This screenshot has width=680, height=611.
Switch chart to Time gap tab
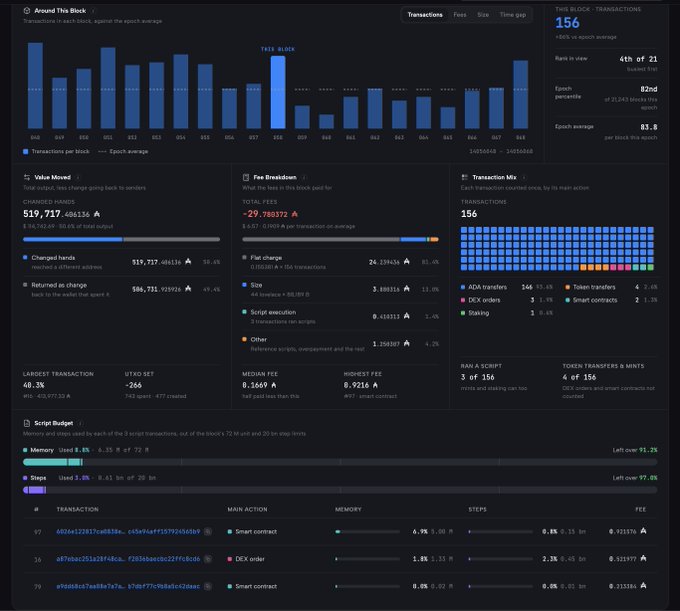click(513, 15)
